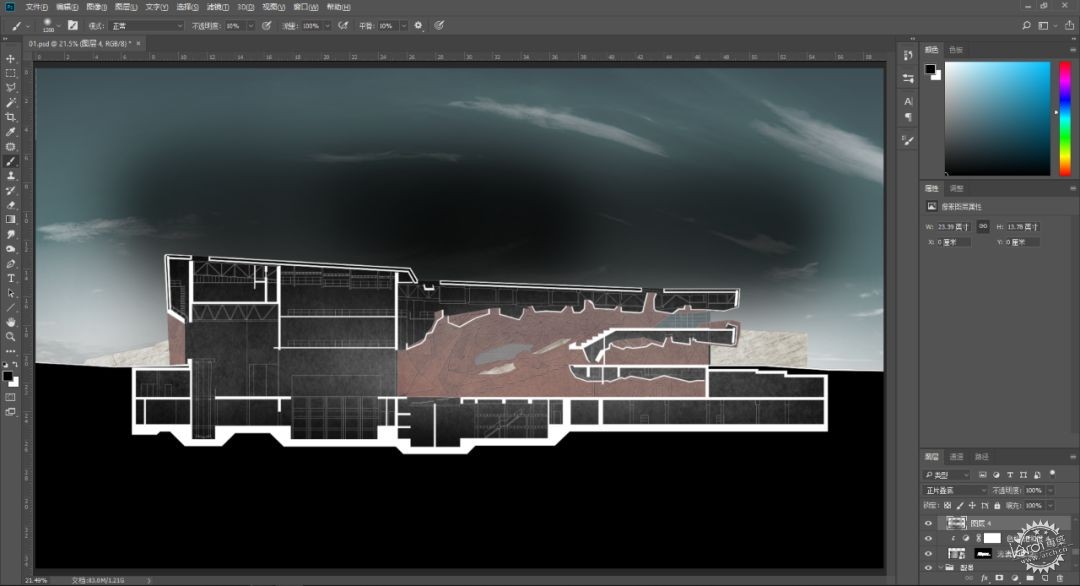Screen dimensions: 1080x586
Task: Select the Gradient tool
Action: point(10,220)
